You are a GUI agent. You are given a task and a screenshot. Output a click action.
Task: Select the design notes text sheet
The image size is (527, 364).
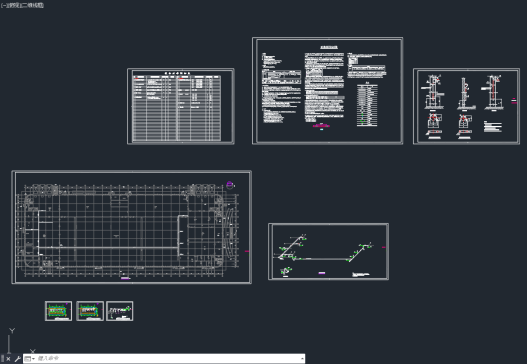[x=327, y=91]
